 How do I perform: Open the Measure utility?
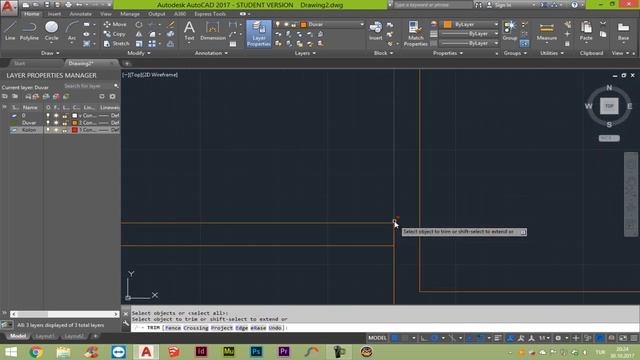tap(547, 31)
